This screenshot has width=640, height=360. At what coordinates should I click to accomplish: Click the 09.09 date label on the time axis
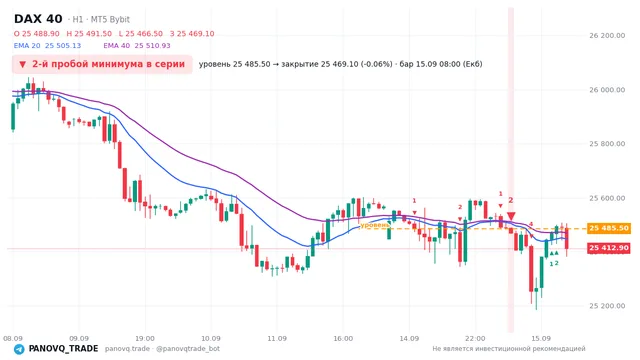[79, 338]
